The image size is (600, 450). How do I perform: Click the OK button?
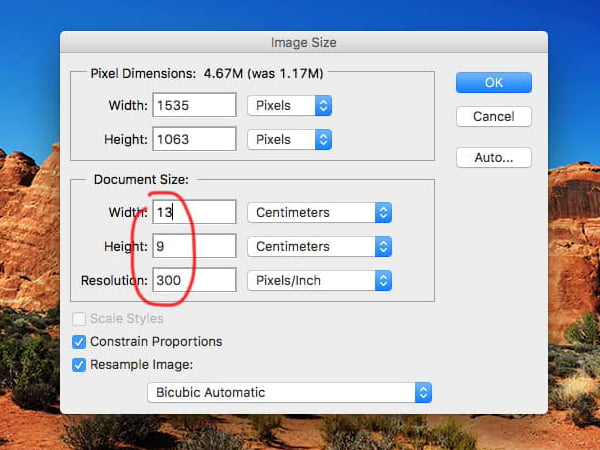494,82
